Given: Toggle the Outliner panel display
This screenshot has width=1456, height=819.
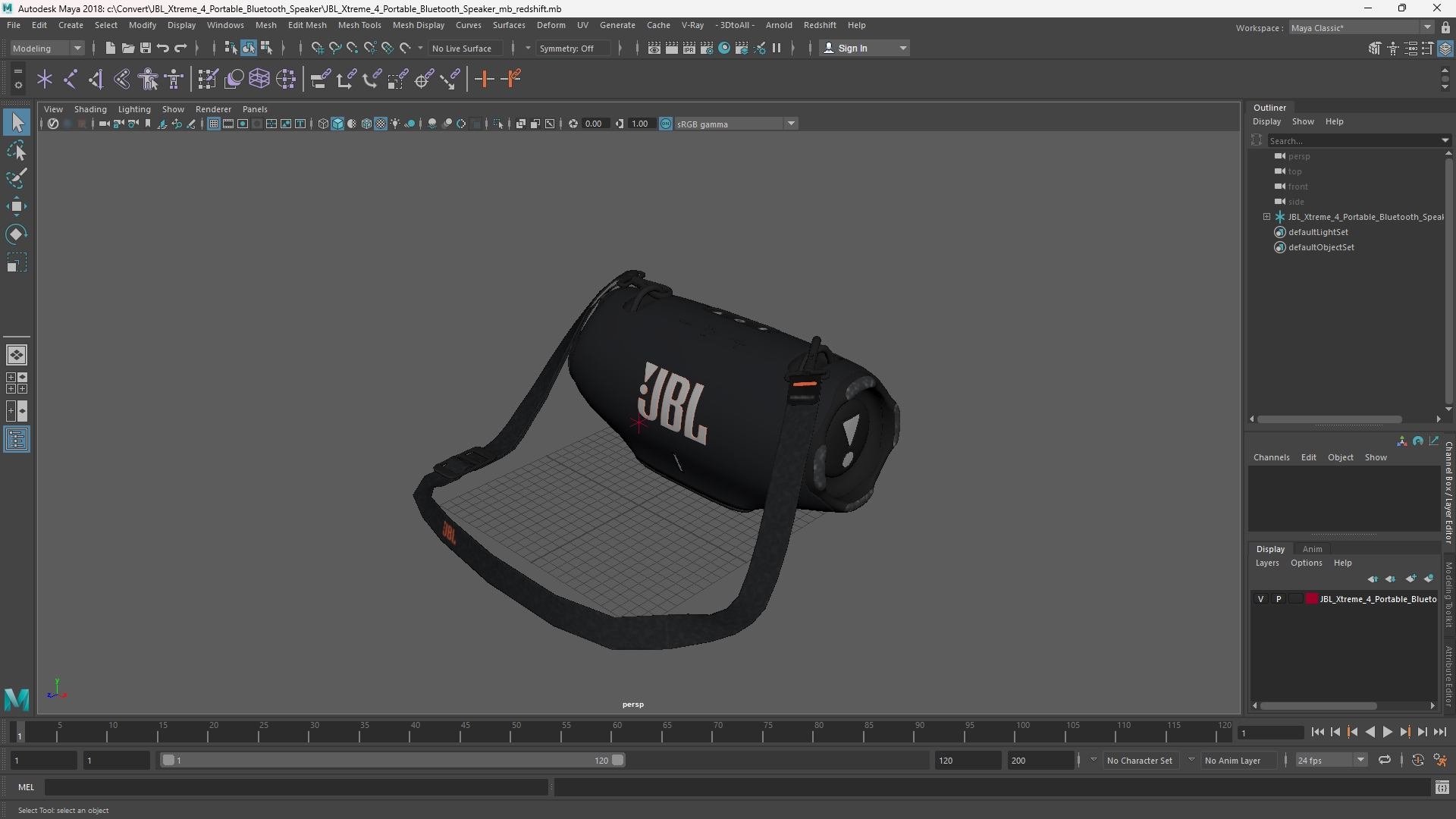Looking at the screenshot, I should tap(17, 440).
